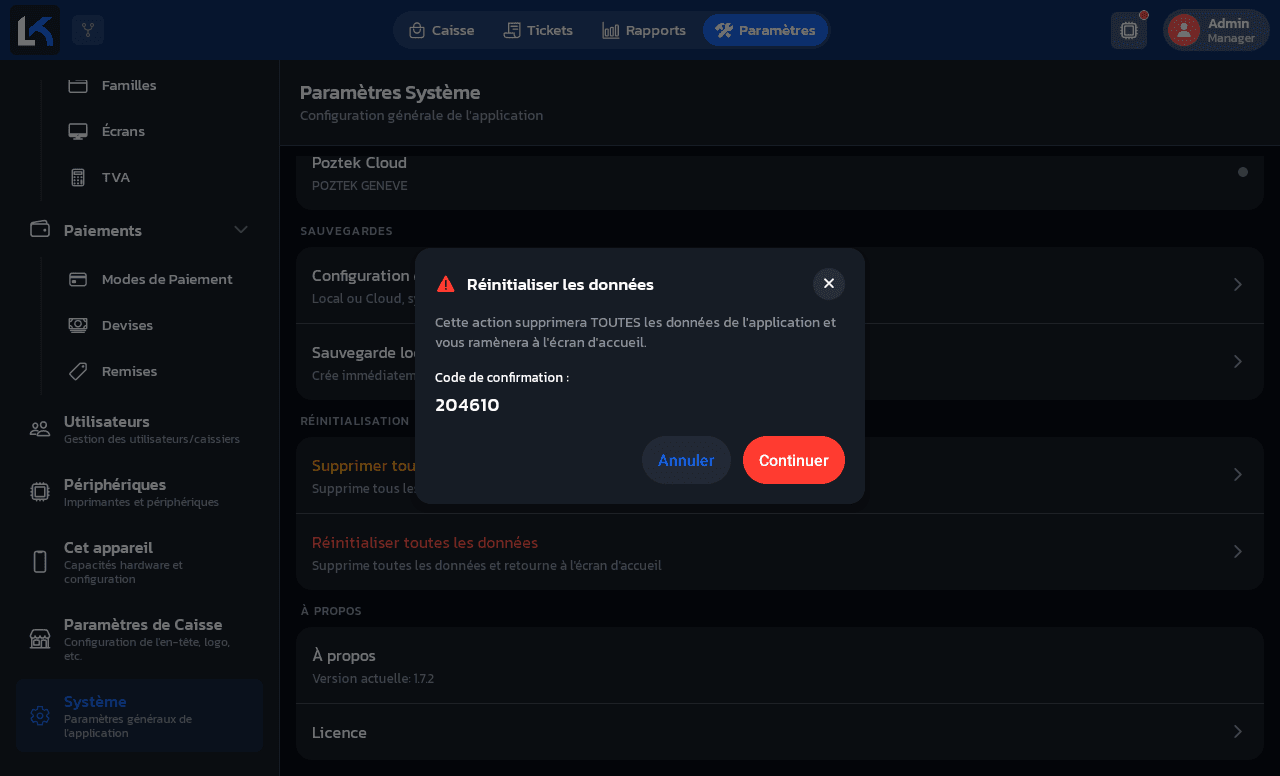Open the Licence row chevron

tap(1238, 731)
